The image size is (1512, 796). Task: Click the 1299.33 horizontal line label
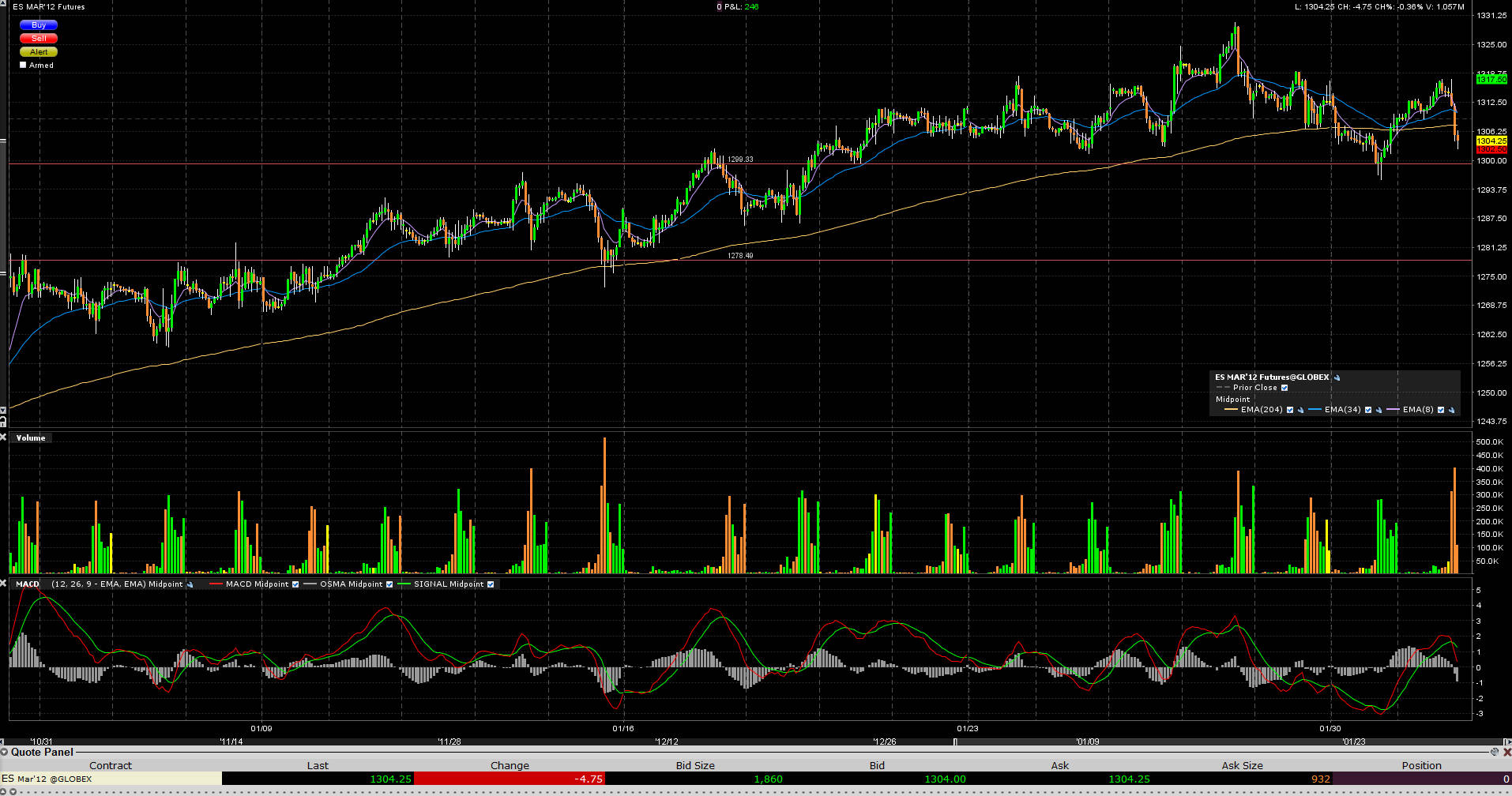pos(740,160)
